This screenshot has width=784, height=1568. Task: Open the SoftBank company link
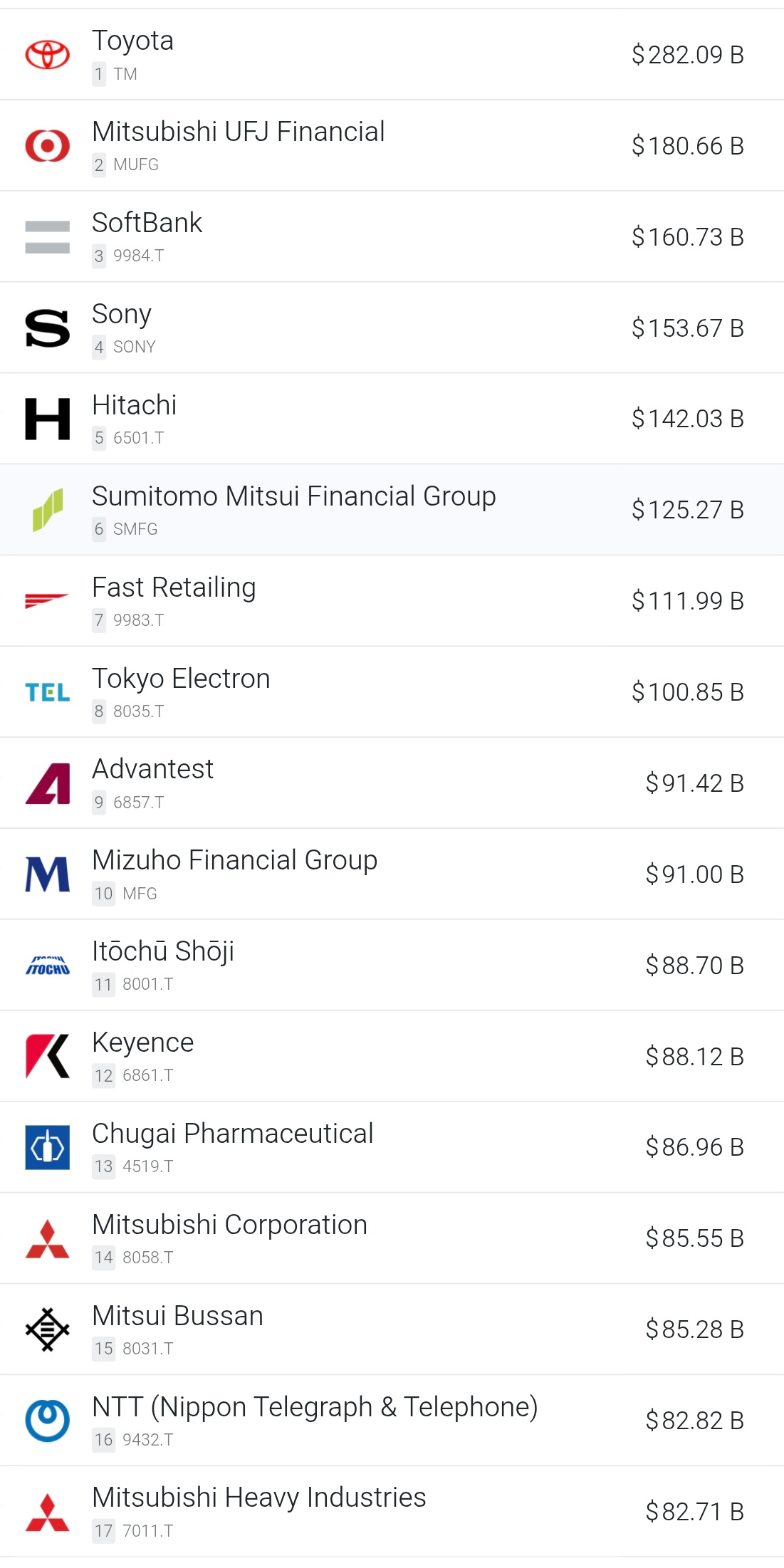click(x=147, y=223)
